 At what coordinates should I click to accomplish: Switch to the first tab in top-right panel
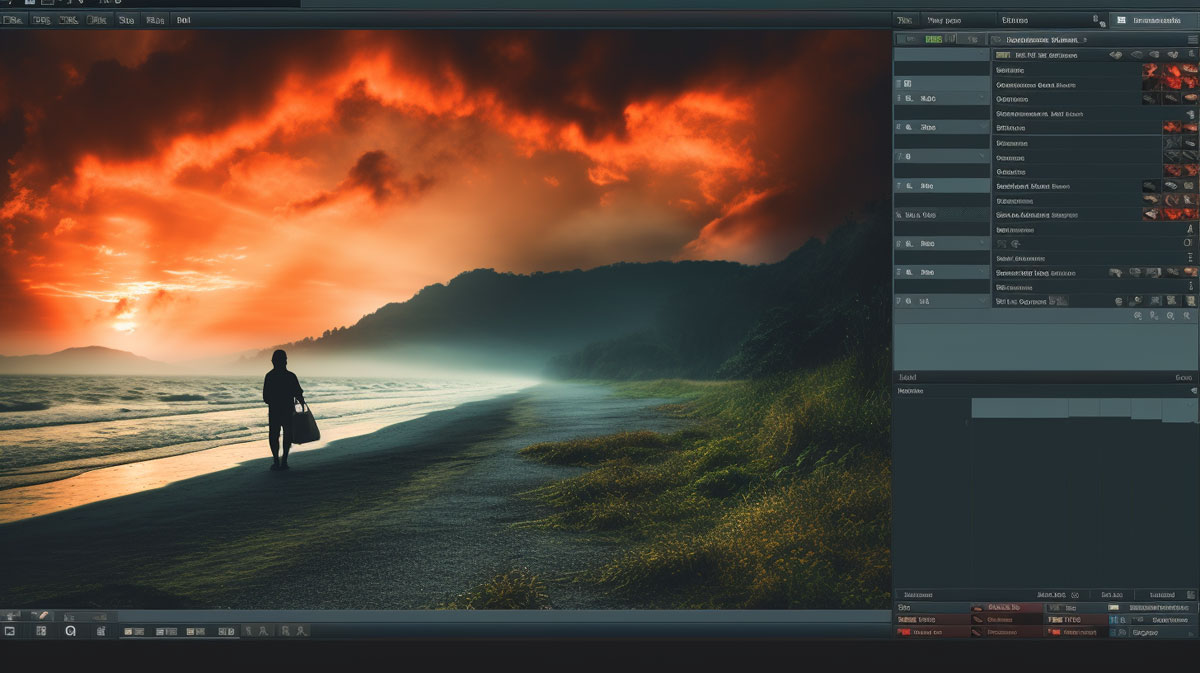[905, 20]
